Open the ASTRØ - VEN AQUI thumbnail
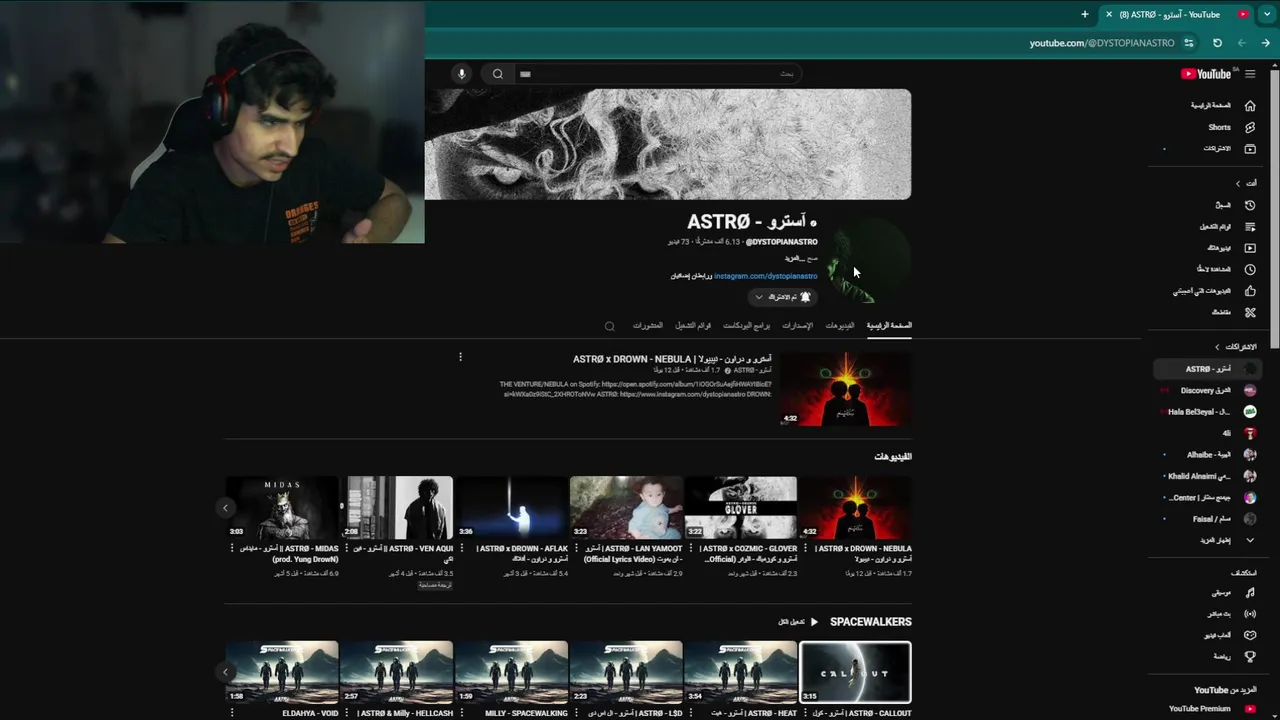1280x720 pixels. coord(398,508)
